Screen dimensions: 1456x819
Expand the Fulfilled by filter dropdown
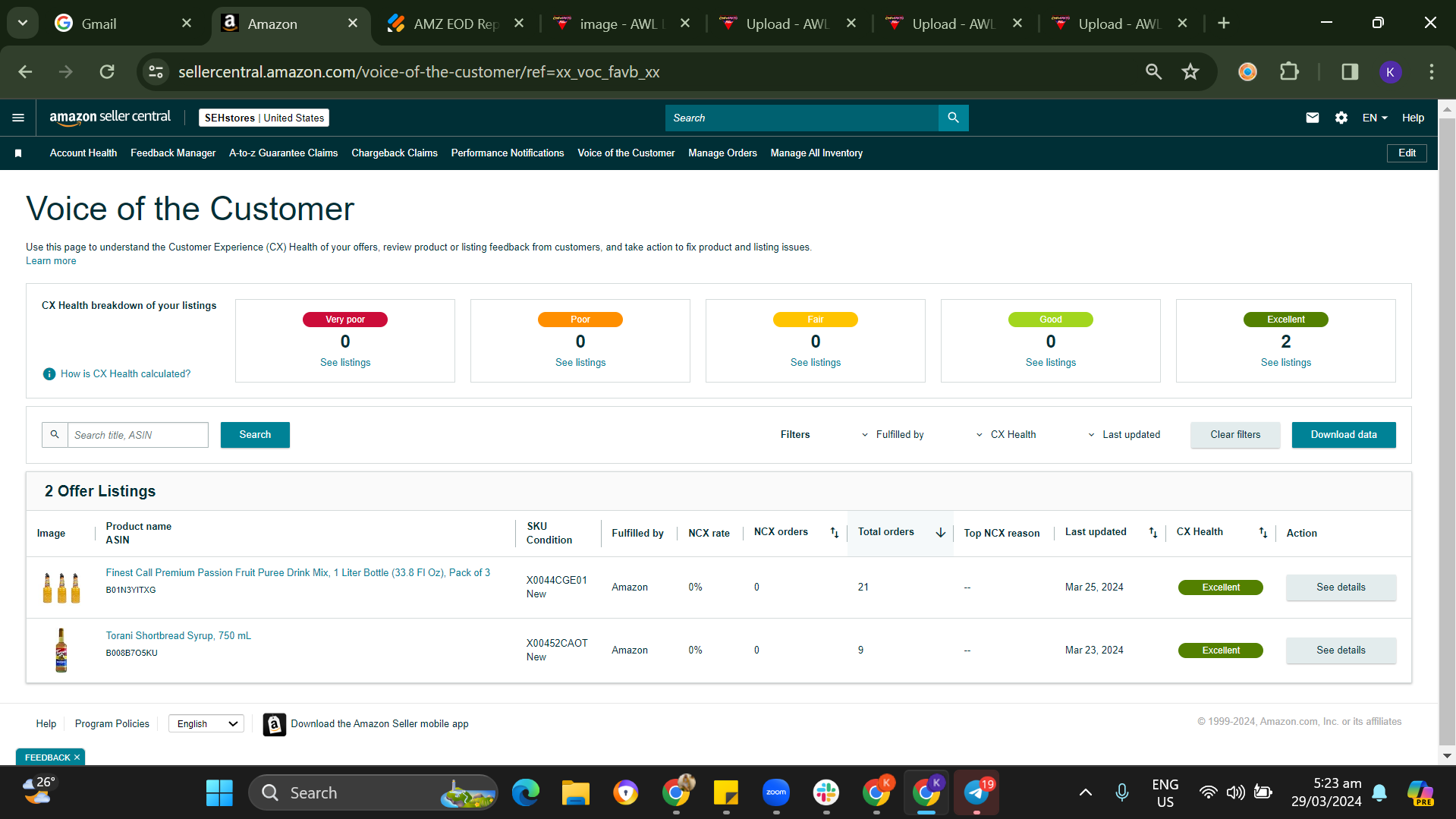892,435
